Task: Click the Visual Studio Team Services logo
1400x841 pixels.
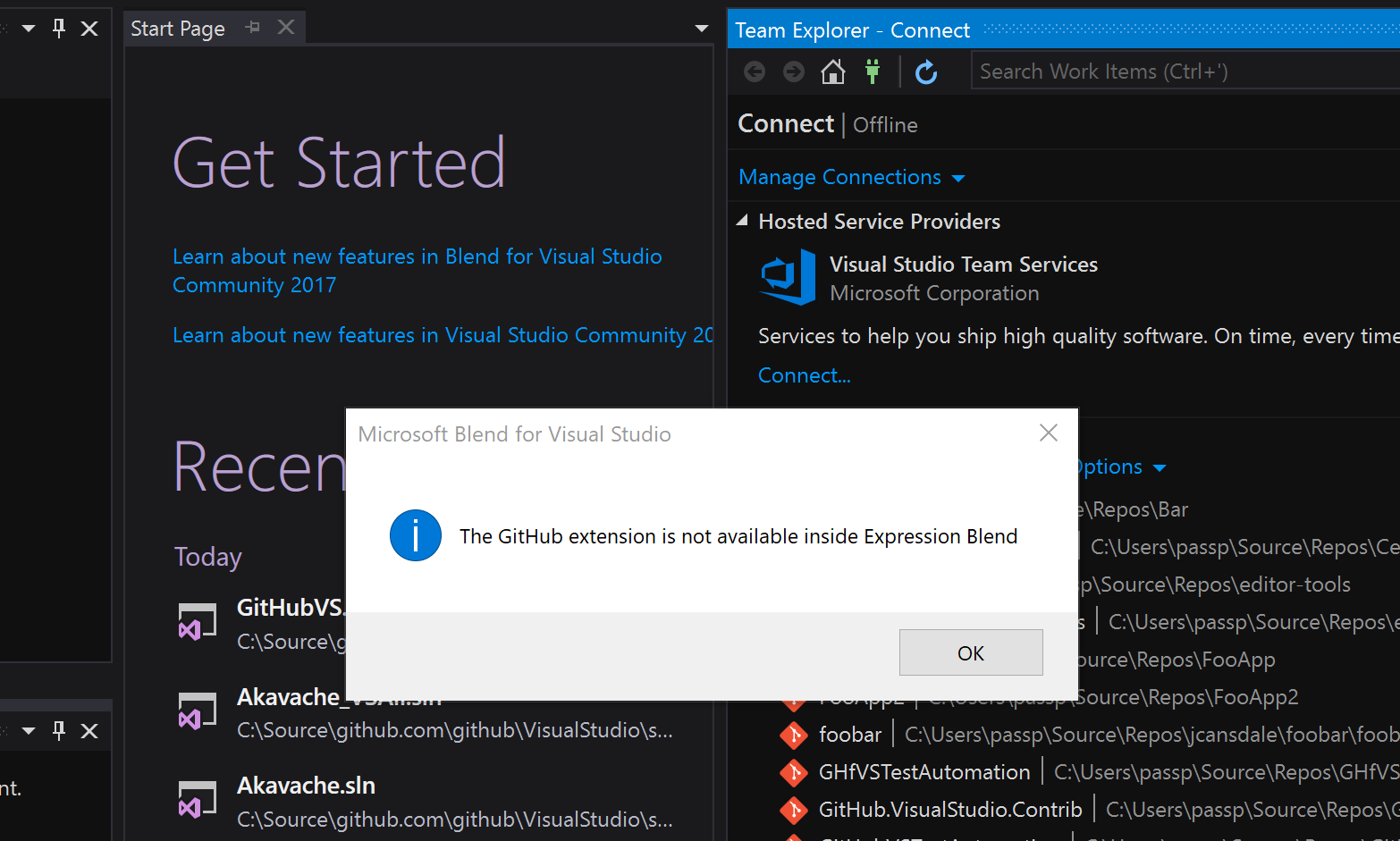Action: 788,277
